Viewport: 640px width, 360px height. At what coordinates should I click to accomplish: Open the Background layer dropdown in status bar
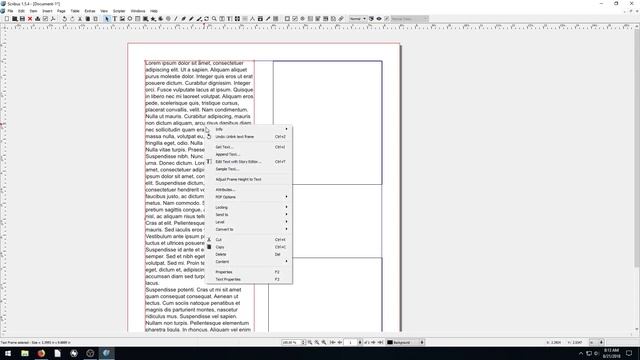click(405, 342)
